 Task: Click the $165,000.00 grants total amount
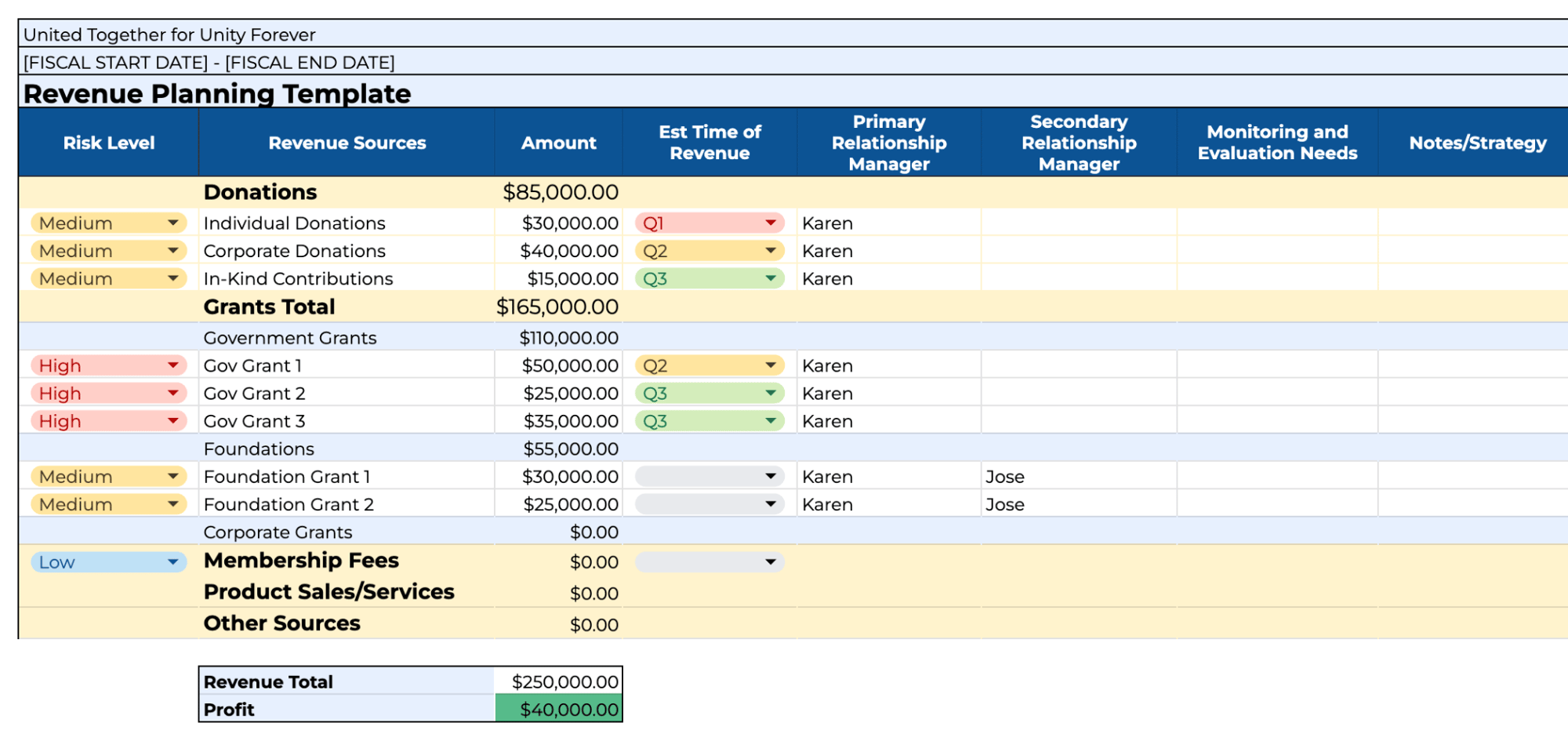[557, 307]
